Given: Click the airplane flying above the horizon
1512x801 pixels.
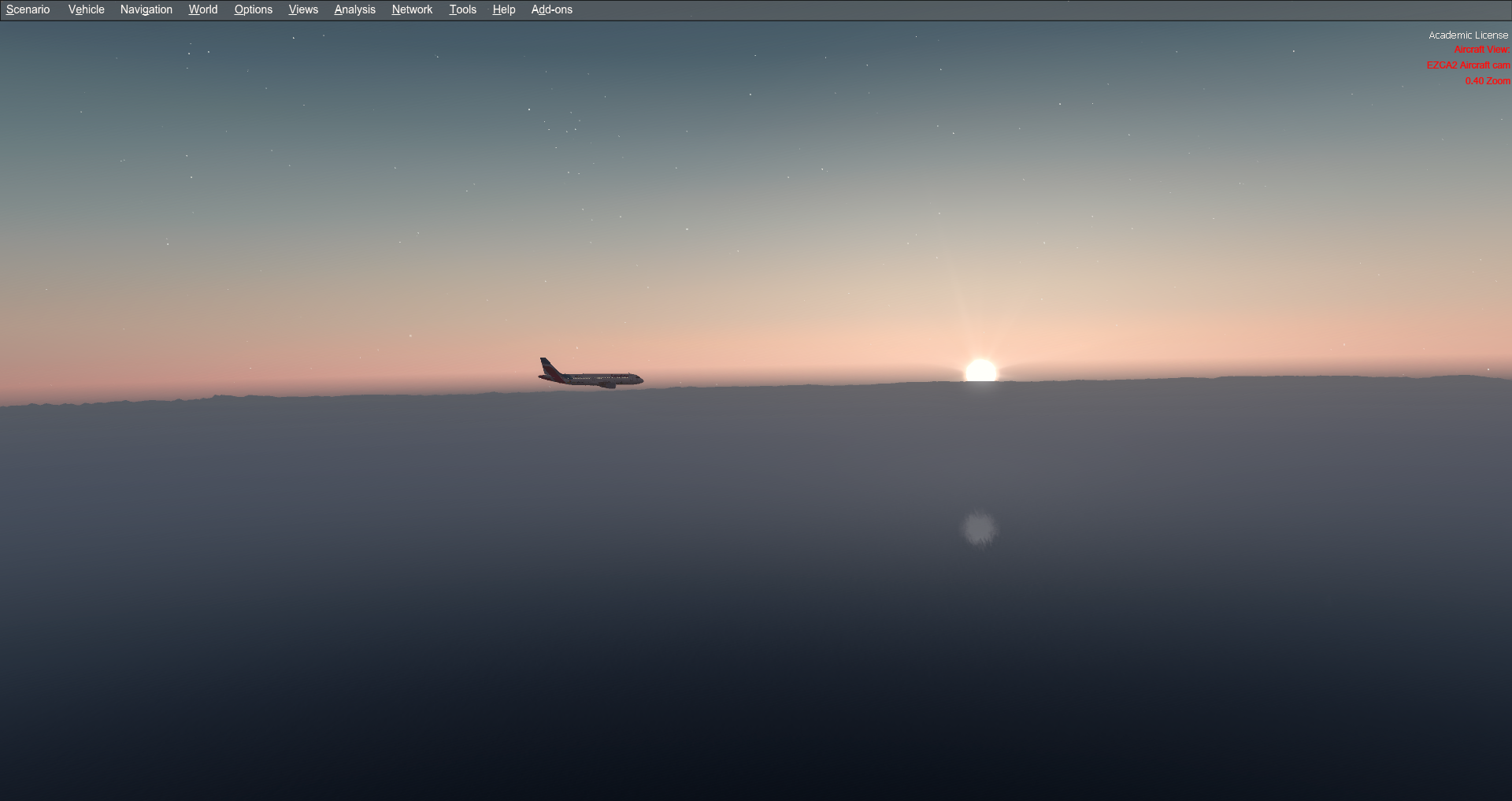Looking at the screenshot, I should tap(591, 374).
